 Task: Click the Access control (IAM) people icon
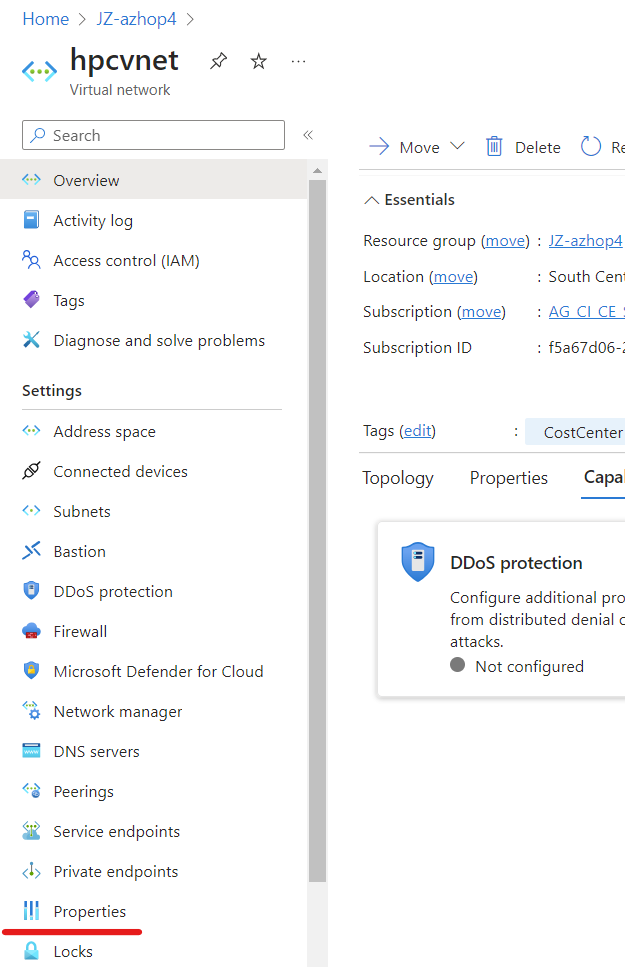31,260
